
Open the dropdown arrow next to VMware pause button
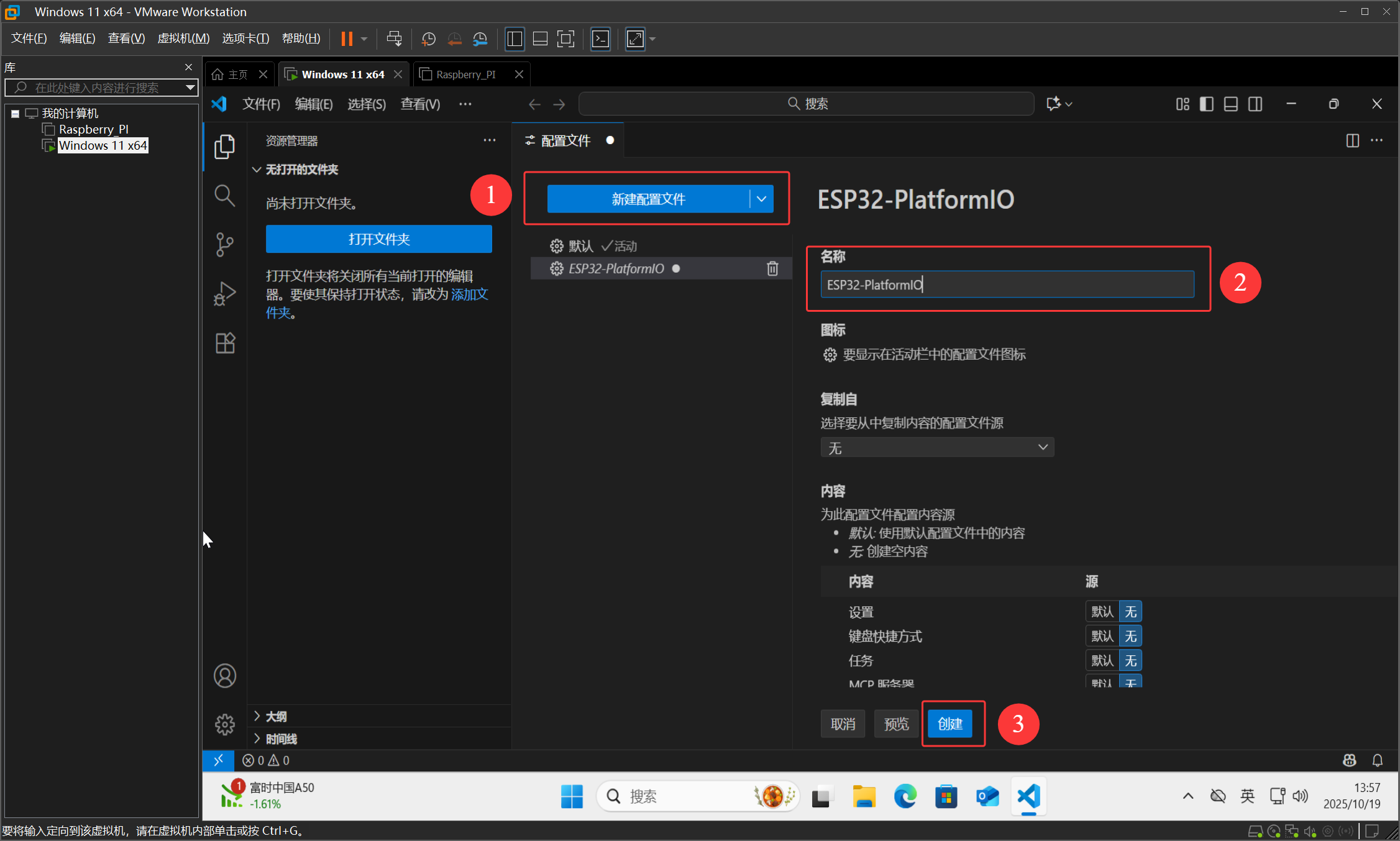tap(364, 39)
